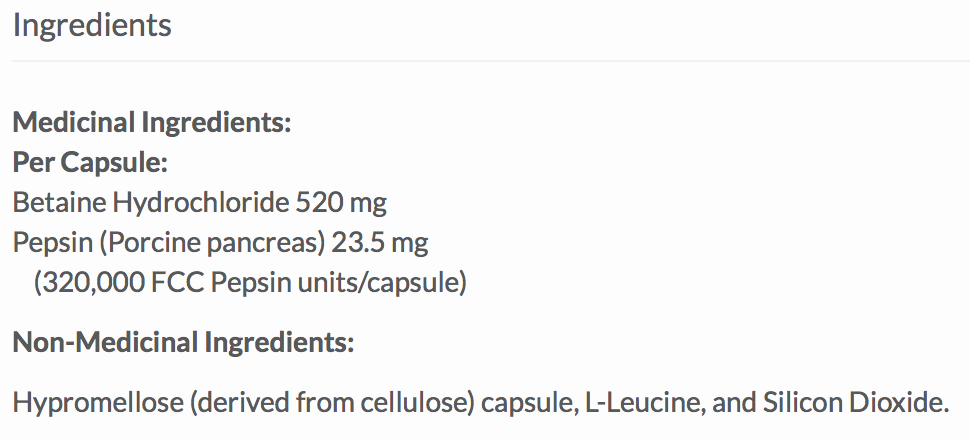Click the 'Medicinal Ingredients:' bold label
The image size is (970, 440).
[151, 123]
